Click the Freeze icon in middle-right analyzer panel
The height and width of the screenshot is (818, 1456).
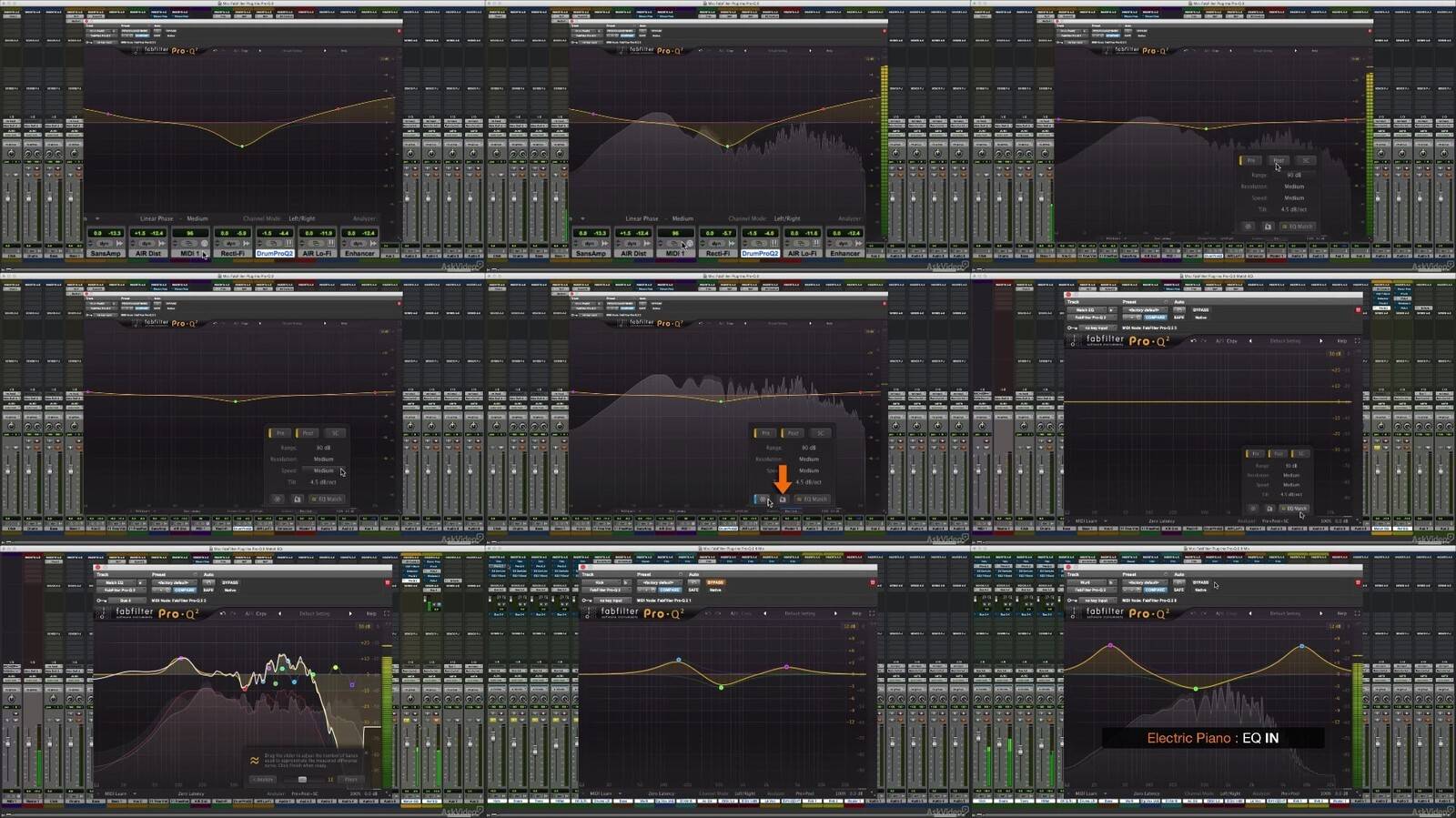click(x=1253, y=509)
